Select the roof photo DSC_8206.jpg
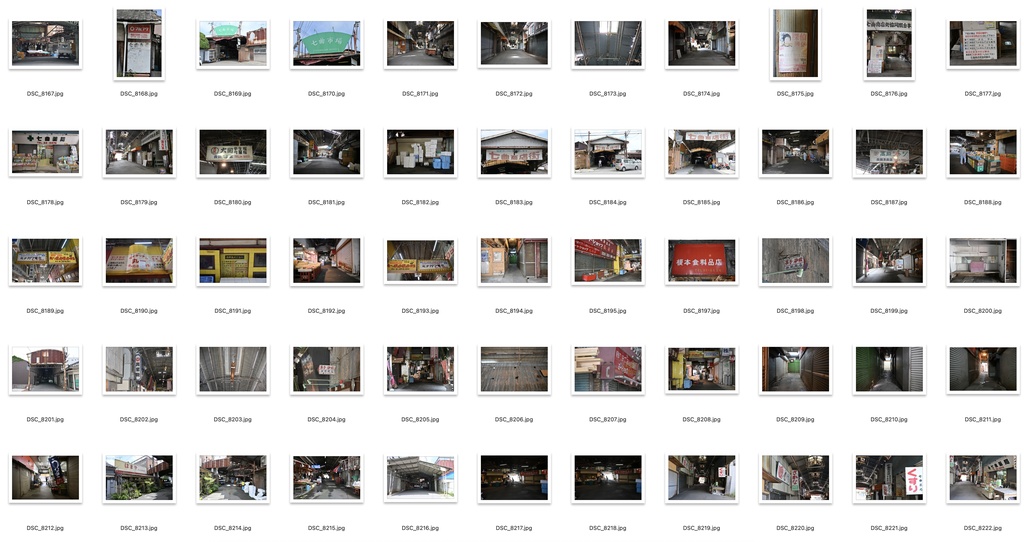The image size is (1024, 542). 514,370
